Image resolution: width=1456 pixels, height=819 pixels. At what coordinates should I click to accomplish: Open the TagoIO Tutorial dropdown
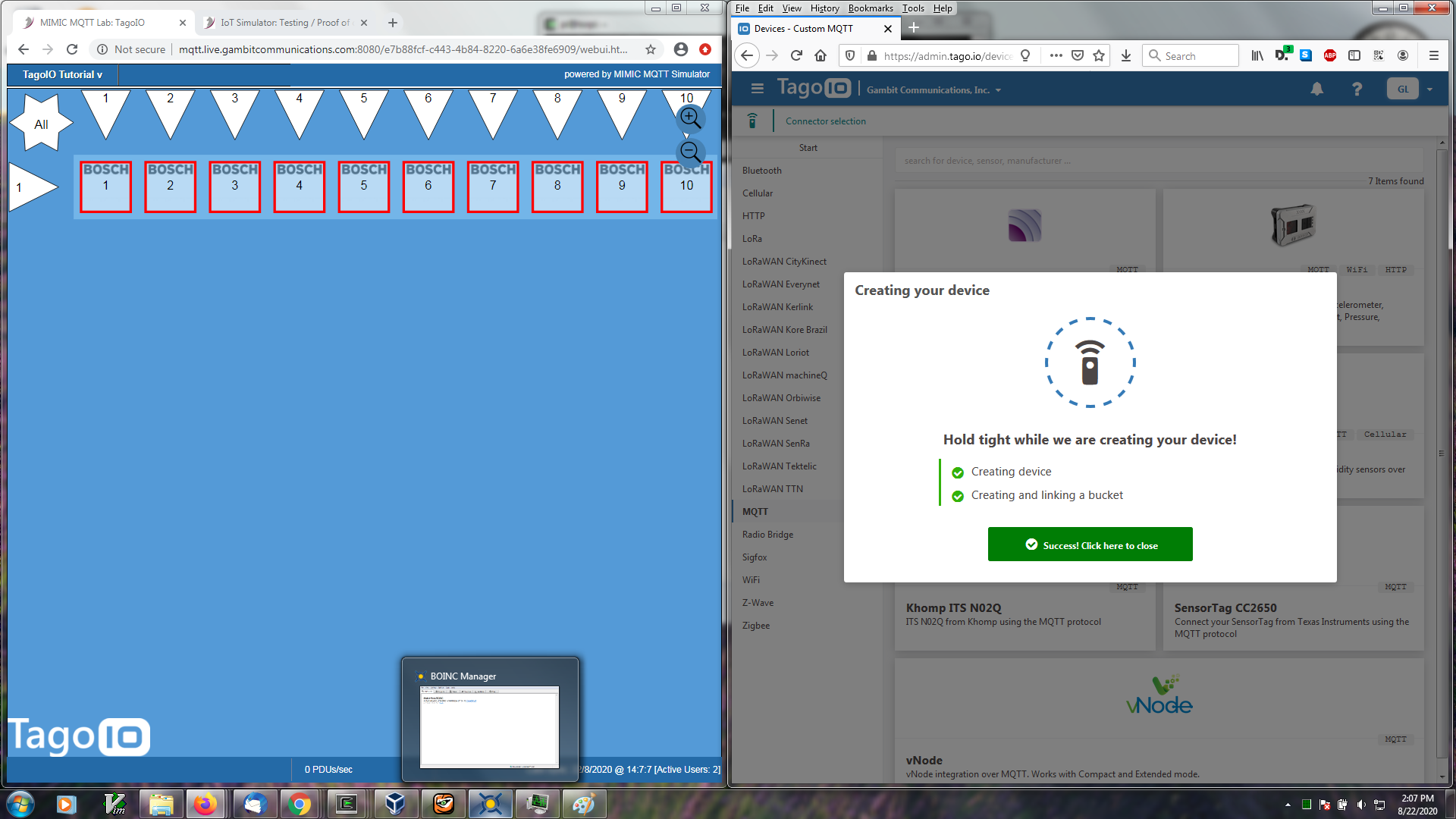click(x=62, y=74)
